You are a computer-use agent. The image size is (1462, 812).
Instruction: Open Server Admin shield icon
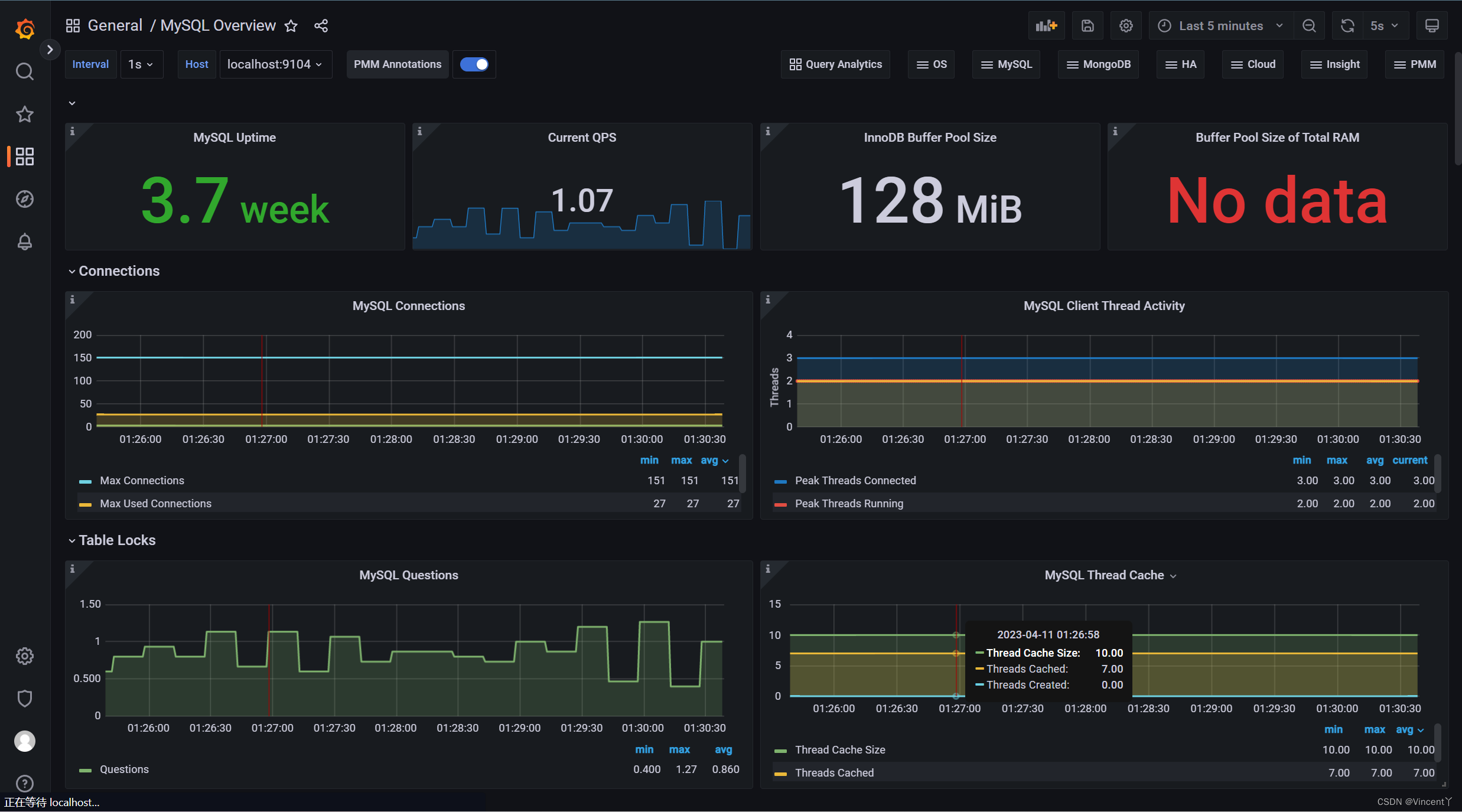(24, 699)
